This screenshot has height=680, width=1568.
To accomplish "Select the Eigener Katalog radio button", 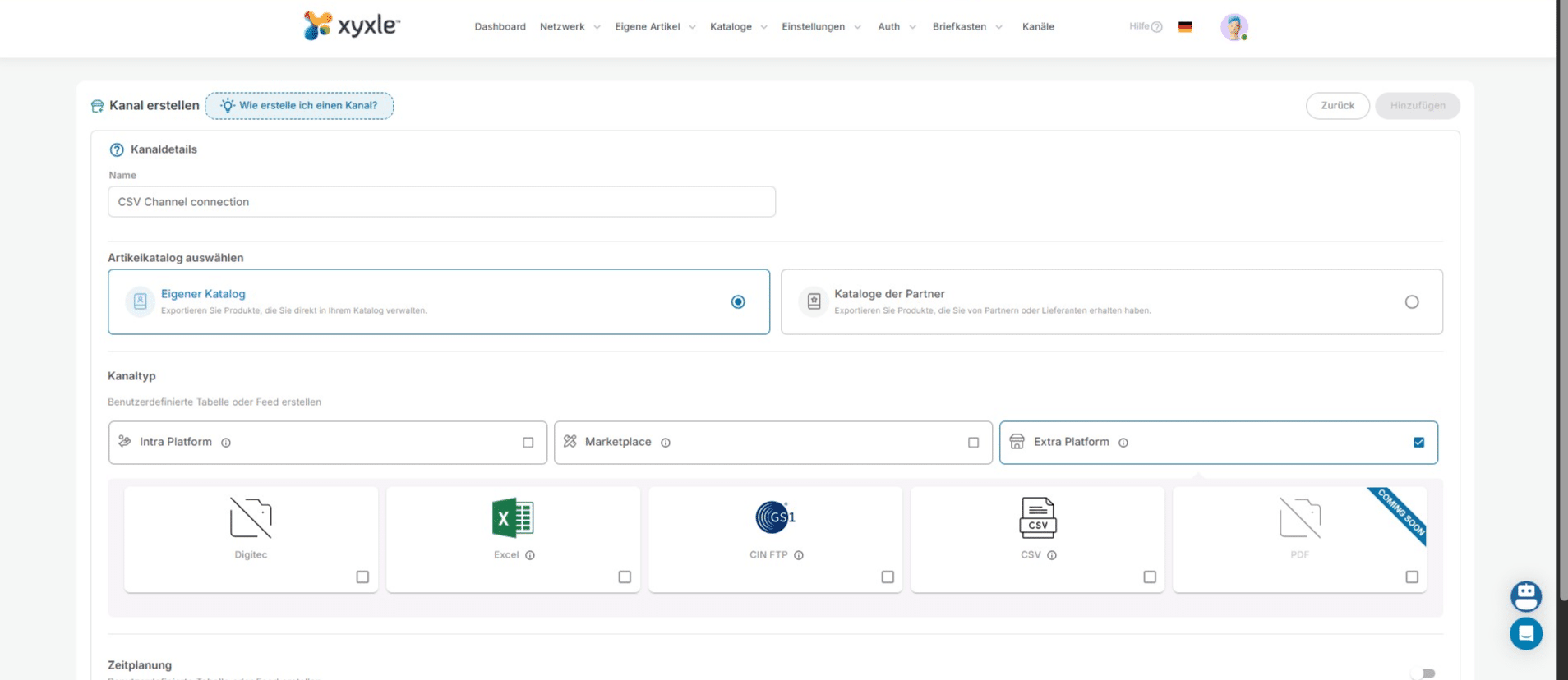I will point(738,302).
